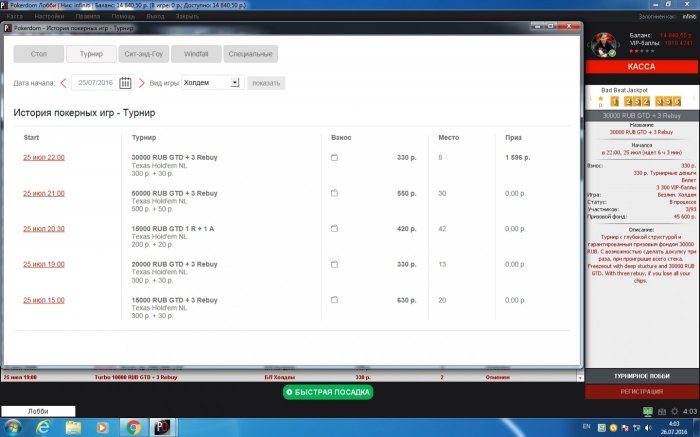
Task: Open hand details icon for 30000 RUB GTD row
Action: coord(334,158)
